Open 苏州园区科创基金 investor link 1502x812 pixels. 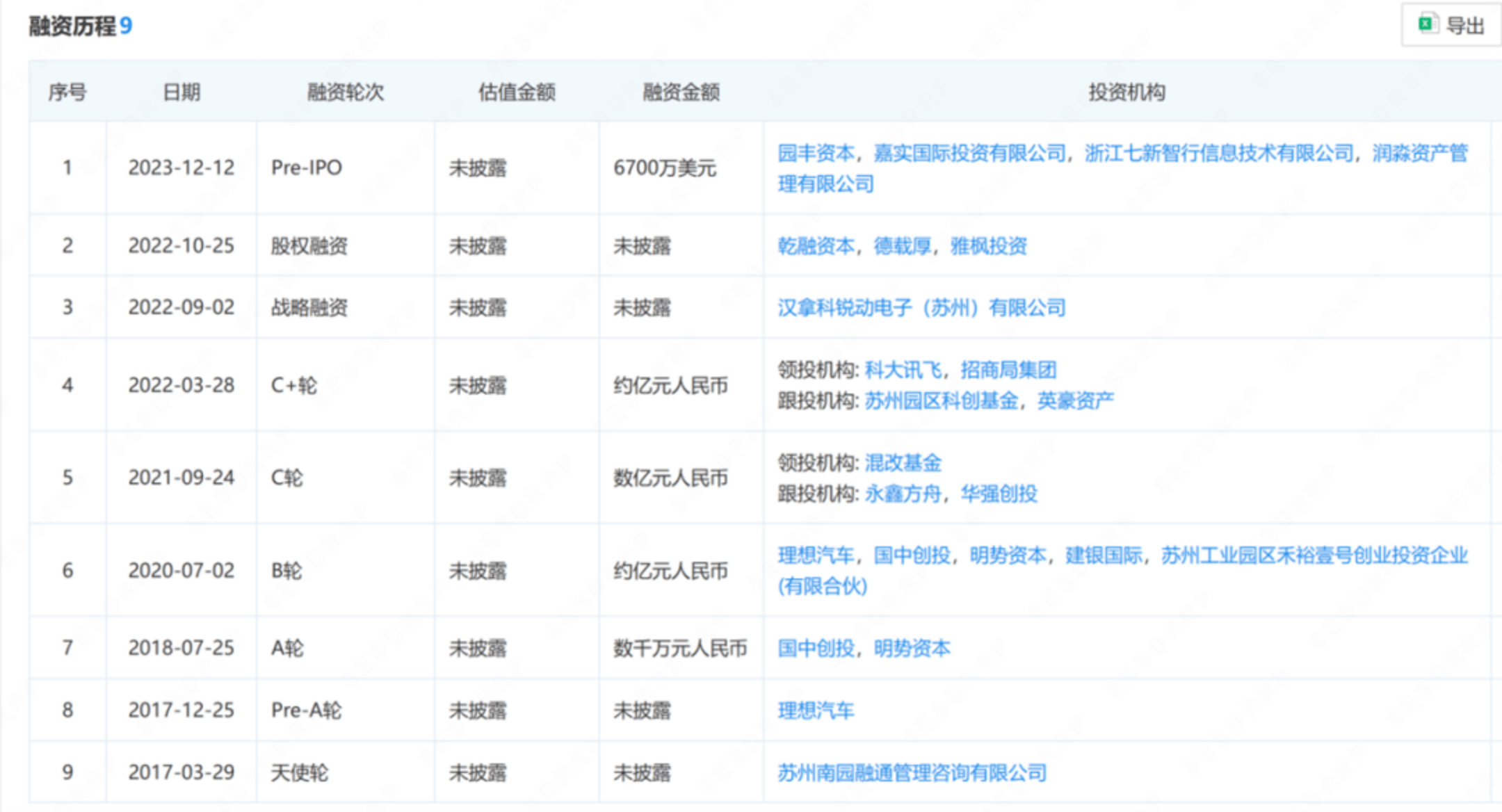[x=941, y=400]
